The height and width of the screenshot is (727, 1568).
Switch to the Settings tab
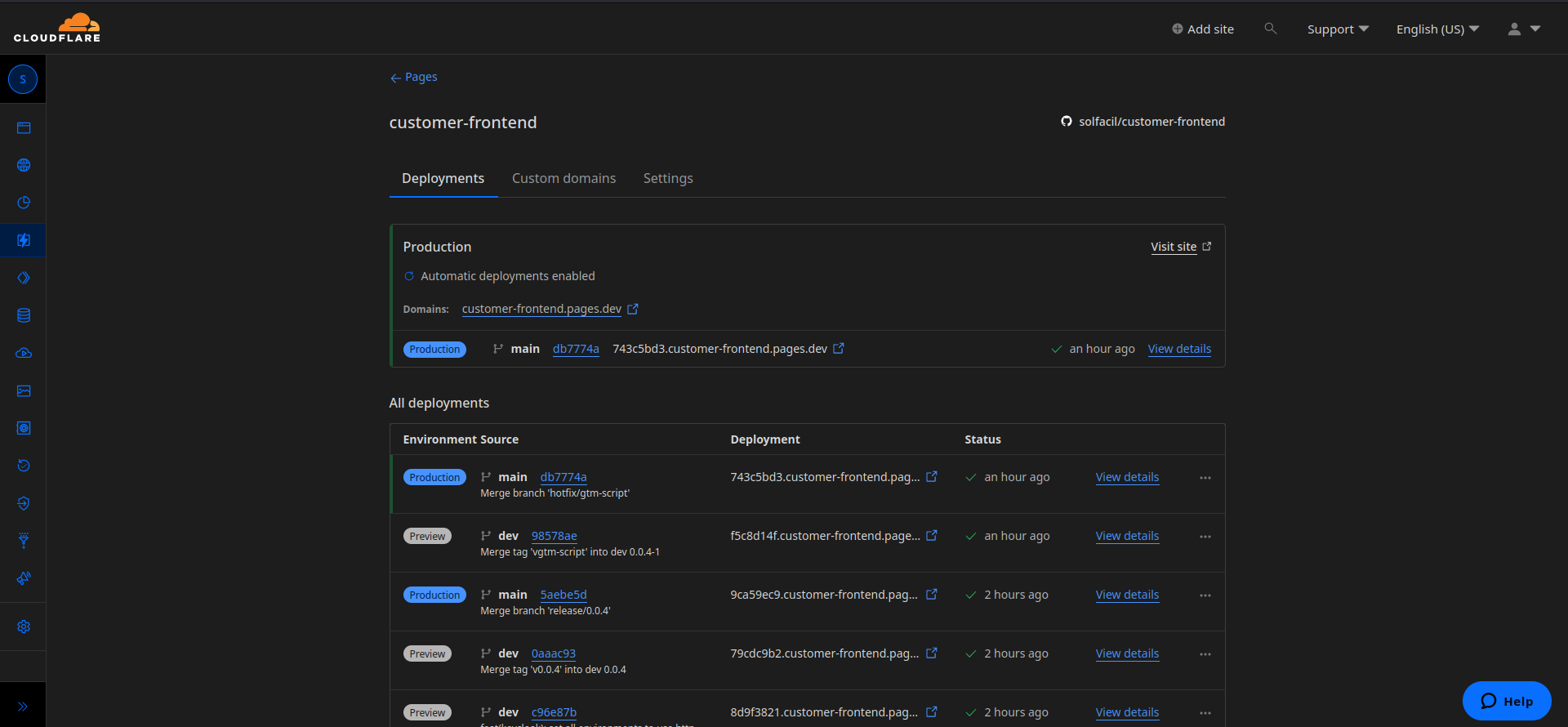pyautogui.click(x=667, y=178)
